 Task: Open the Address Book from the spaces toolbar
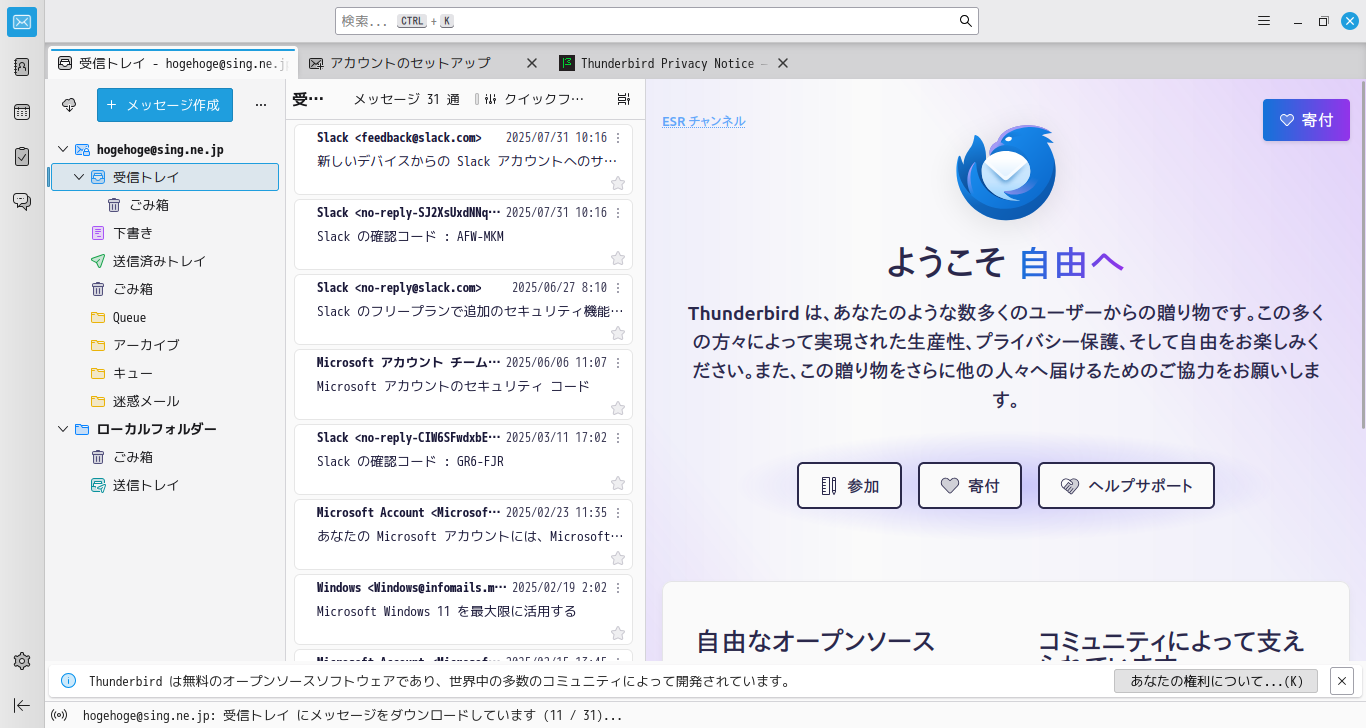click(x=21, y=66)
